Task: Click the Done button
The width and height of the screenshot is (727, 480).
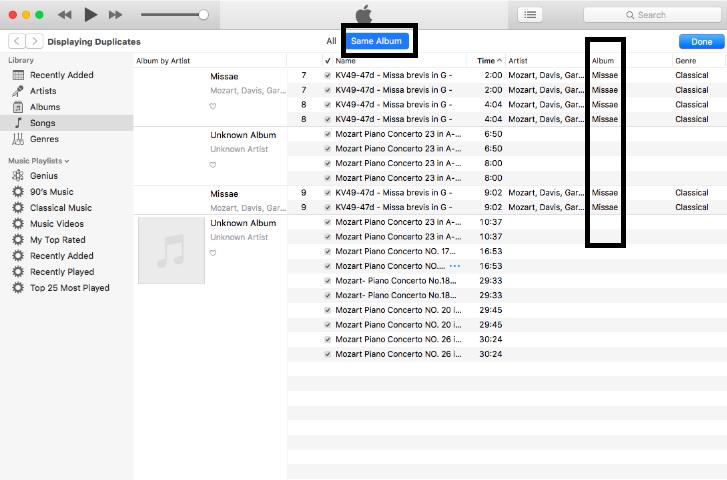Action: click(x=701, y=42)
